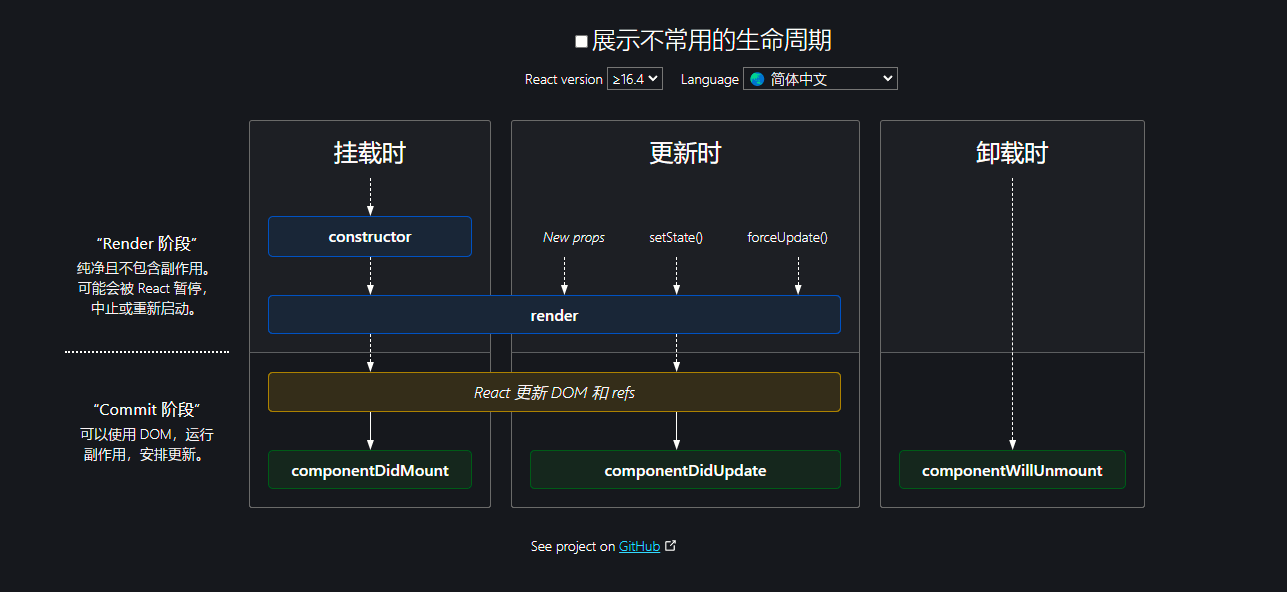Click the setState() label

click(676, 237)
